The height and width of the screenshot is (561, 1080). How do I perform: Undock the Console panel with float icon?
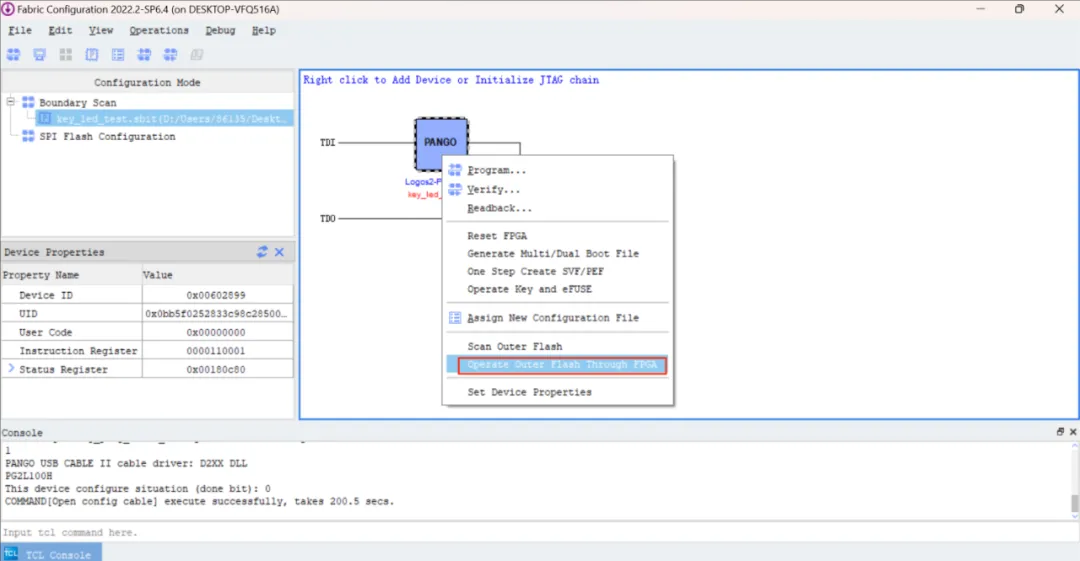click(1060, 432)
